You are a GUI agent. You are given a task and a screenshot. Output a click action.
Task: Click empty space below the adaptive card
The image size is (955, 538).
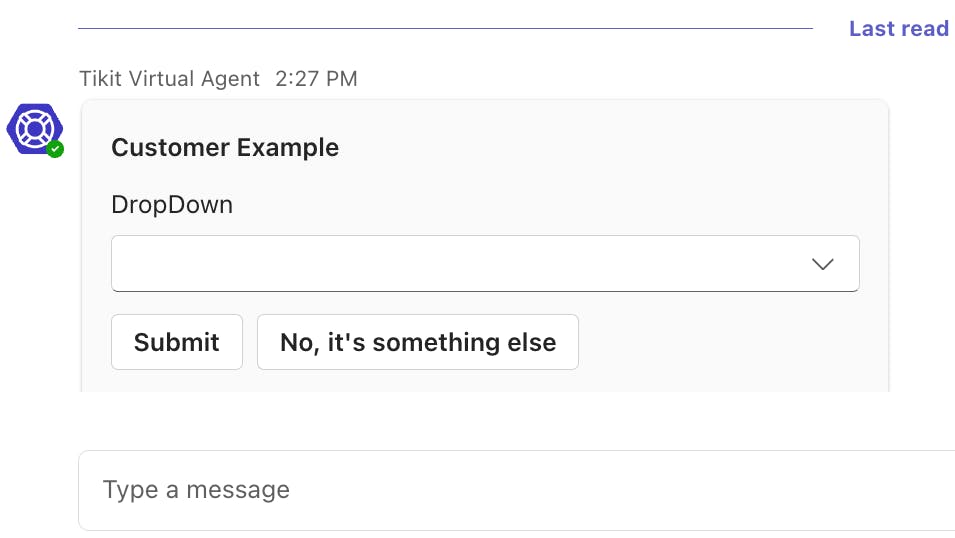pos(480,420)
